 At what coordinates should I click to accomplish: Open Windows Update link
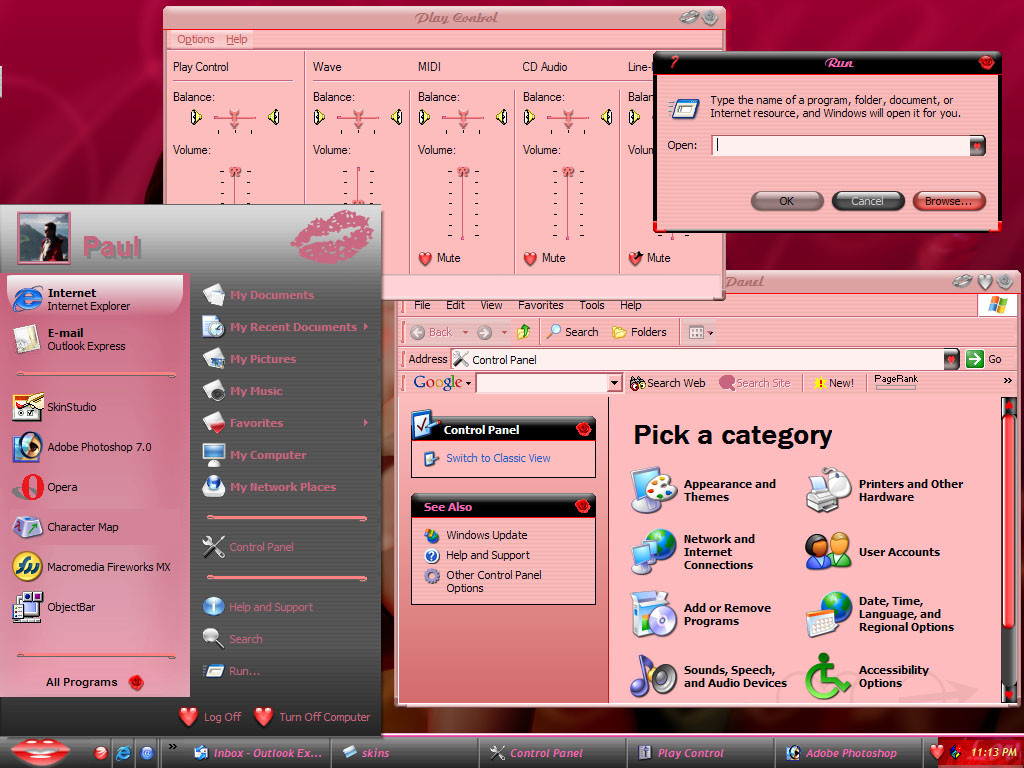[487, 535]
